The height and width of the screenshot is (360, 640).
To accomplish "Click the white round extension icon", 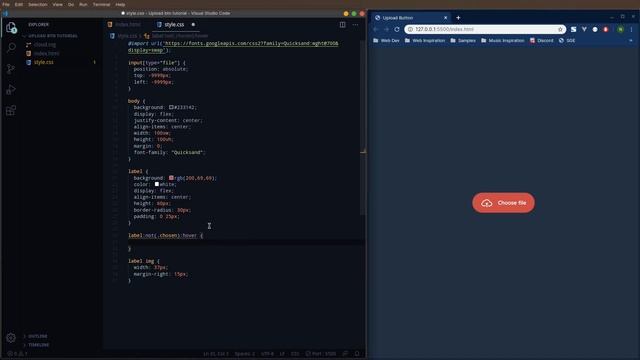I will (595, 29).
